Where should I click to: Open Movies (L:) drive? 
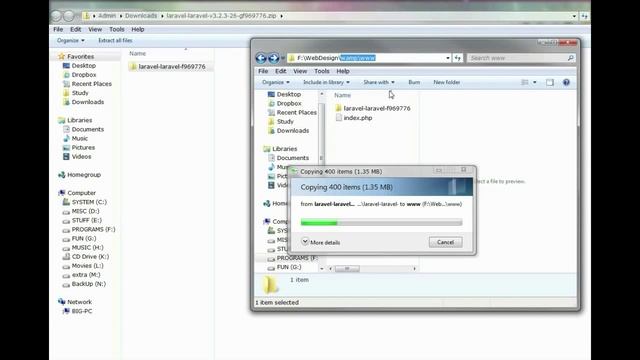click(x=83, y=266)
